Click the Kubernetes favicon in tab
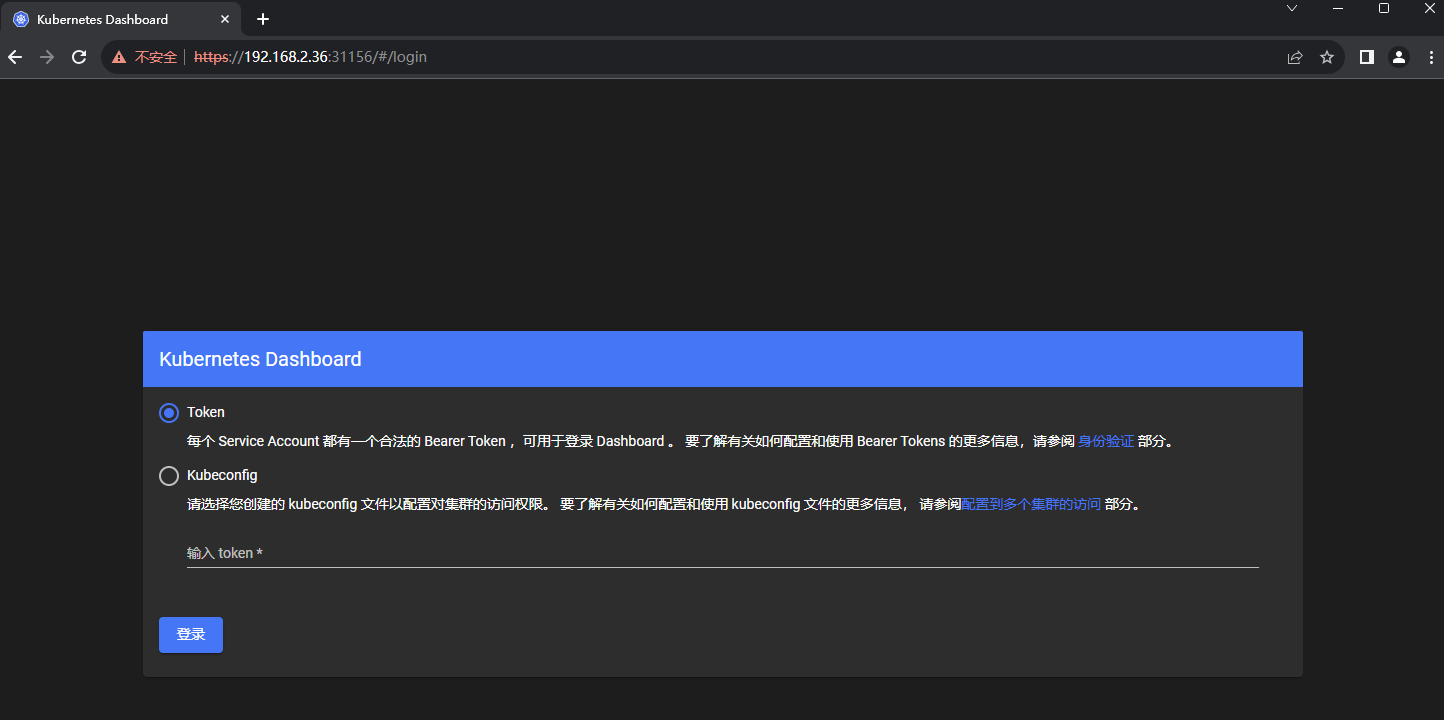The width and height of the screenshot is (1444, 720). pos(21,19)
